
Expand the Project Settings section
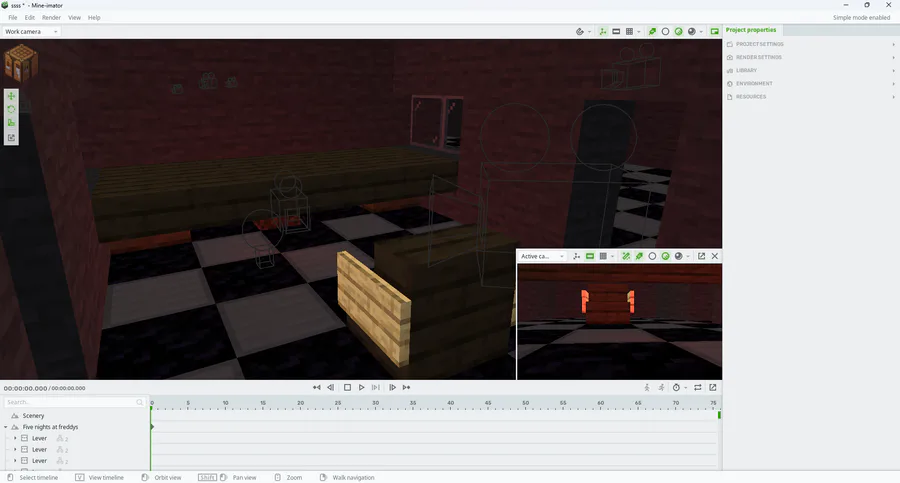pyautogui.click(x=810, y=44)
